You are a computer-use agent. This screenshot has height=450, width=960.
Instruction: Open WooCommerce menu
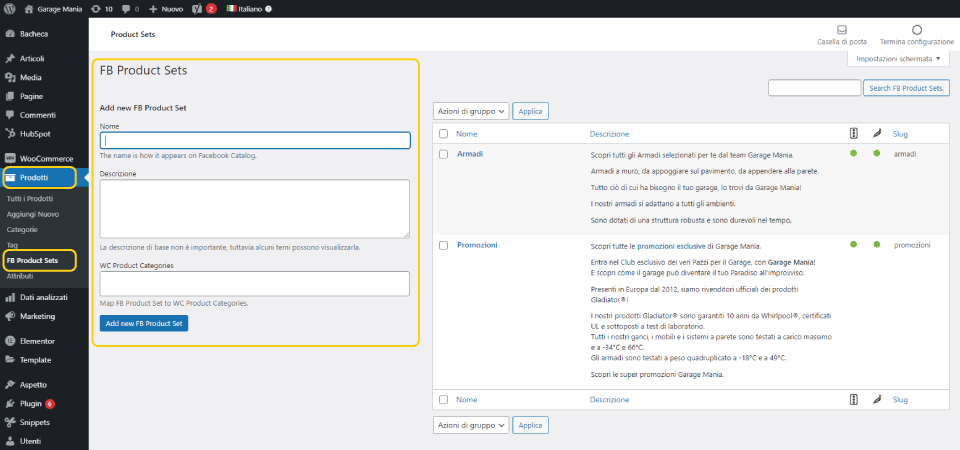(x=46, y=159)
